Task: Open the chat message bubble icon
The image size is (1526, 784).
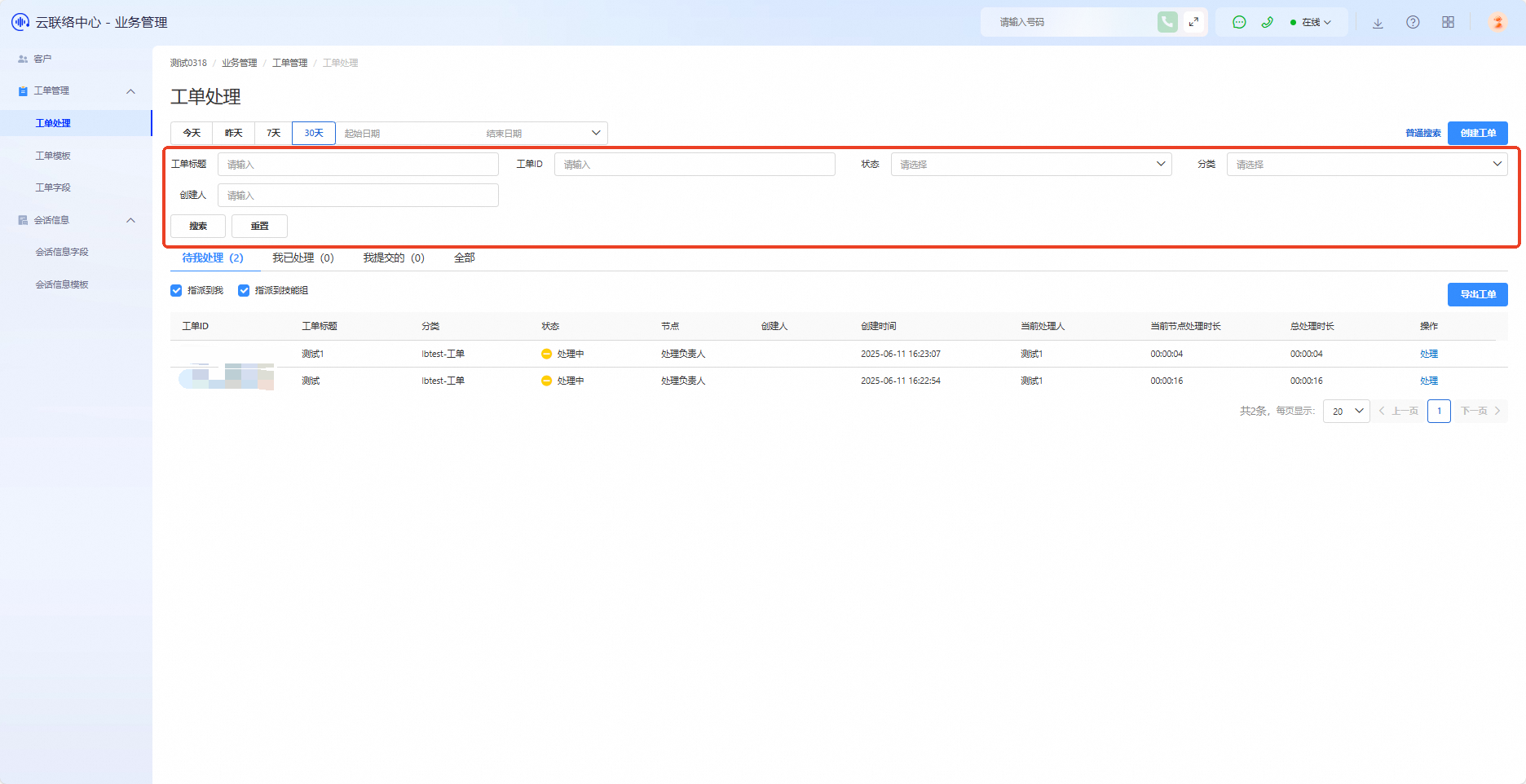Action: [x=1239, y=22]
